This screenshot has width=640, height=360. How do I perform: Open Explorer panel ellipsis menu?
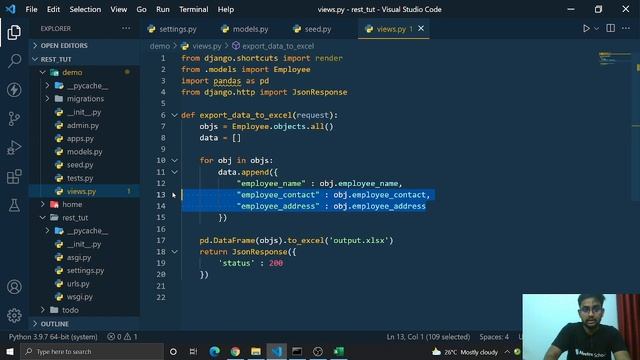126,28
